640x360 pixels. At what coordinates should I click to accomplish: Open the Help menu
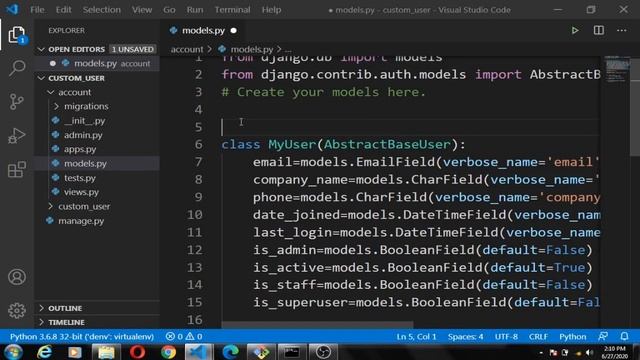coord(271,9)
